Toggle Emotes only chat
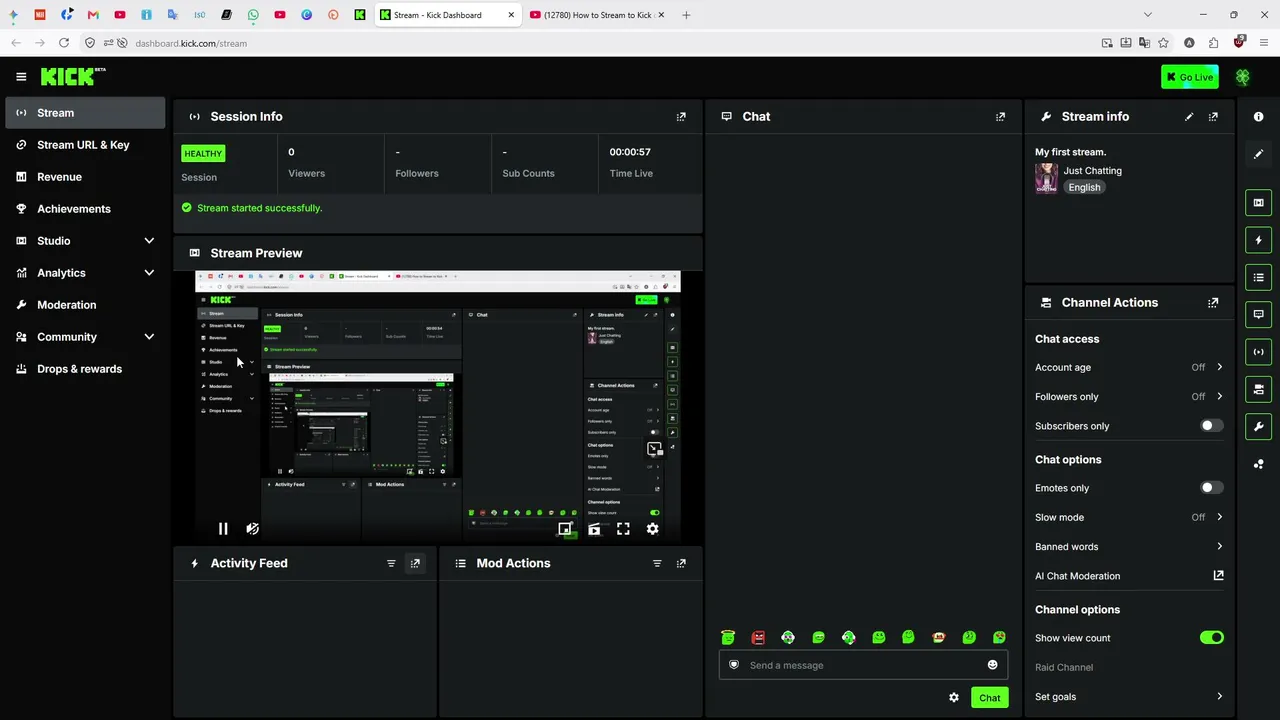 [1211, 488]
